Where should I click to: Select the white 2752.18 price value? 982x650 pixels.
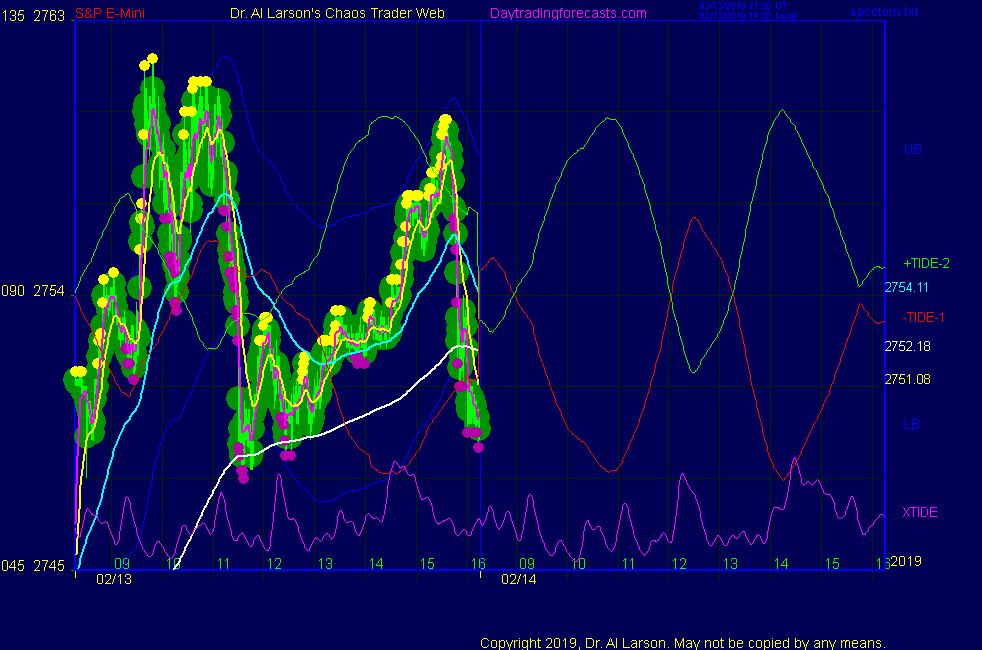tap(907, 346)
